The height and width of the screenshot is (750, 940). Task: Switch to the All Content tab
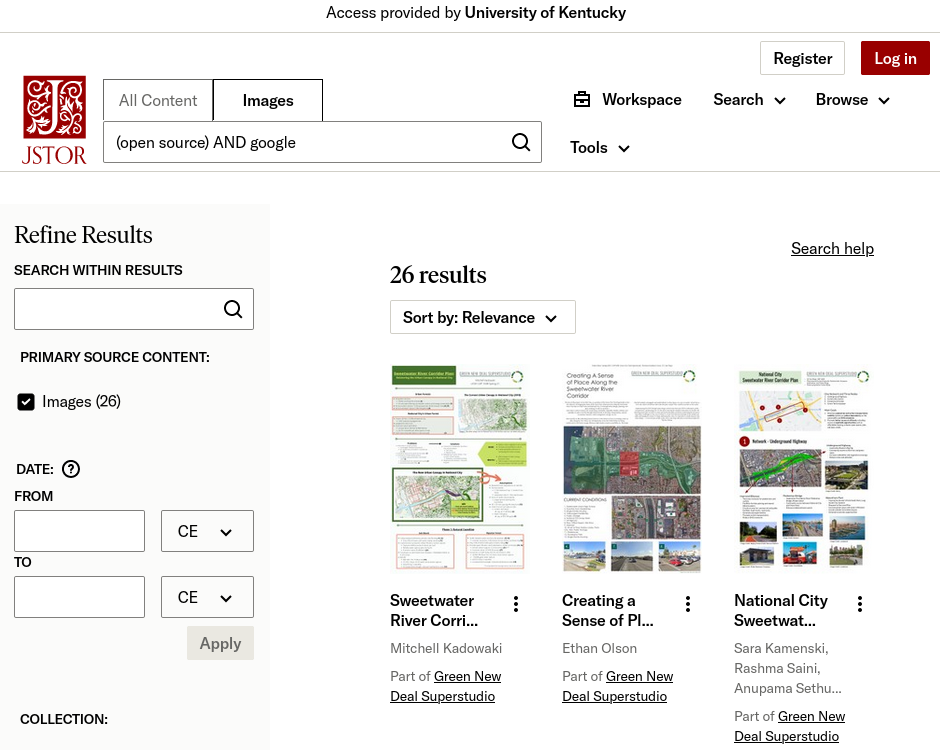point(158,100)
